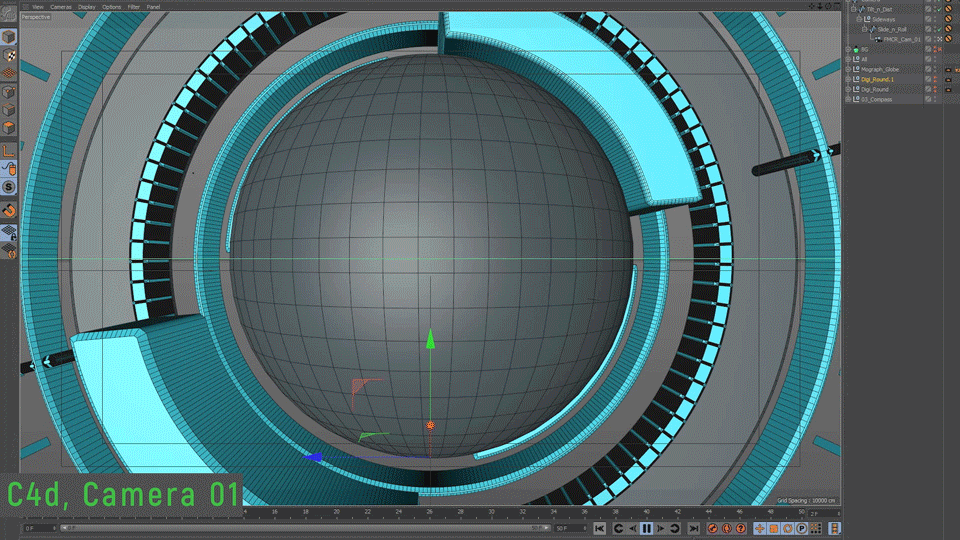Select the Digi_Round.1 object
This screenshot has height=540, width=960.
click(877, 79)
